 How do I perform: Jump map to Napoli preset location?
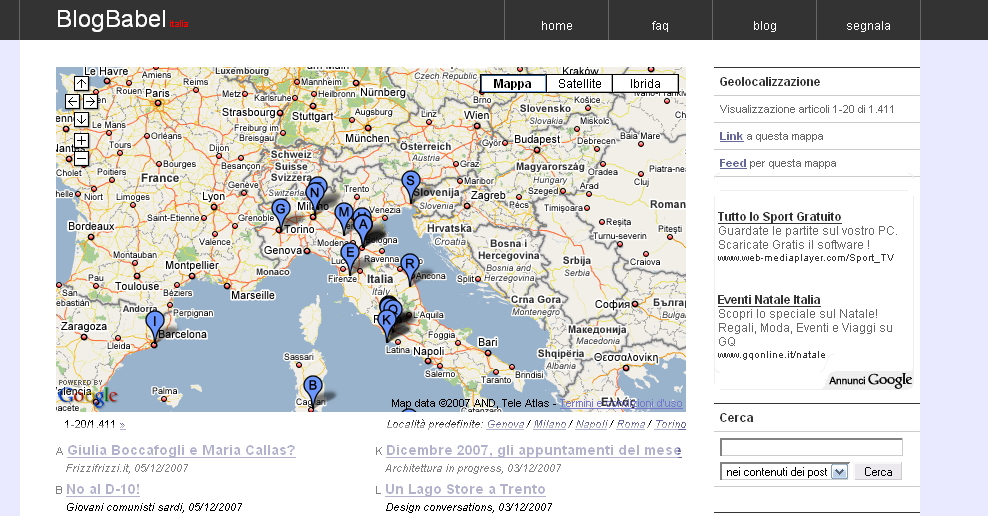point(592,424)
